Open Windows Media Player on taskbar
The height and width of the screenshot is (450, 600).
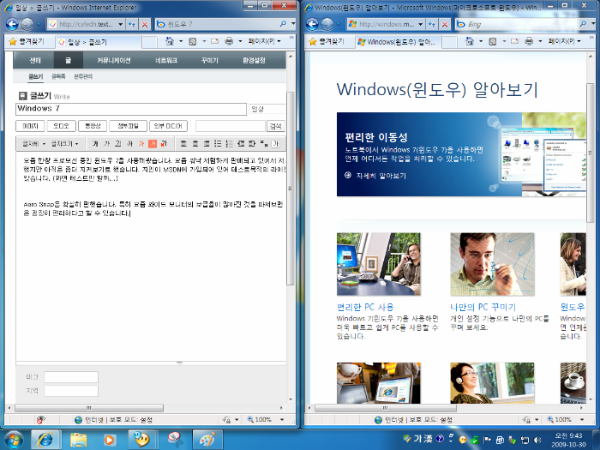(x=109, y=439)
